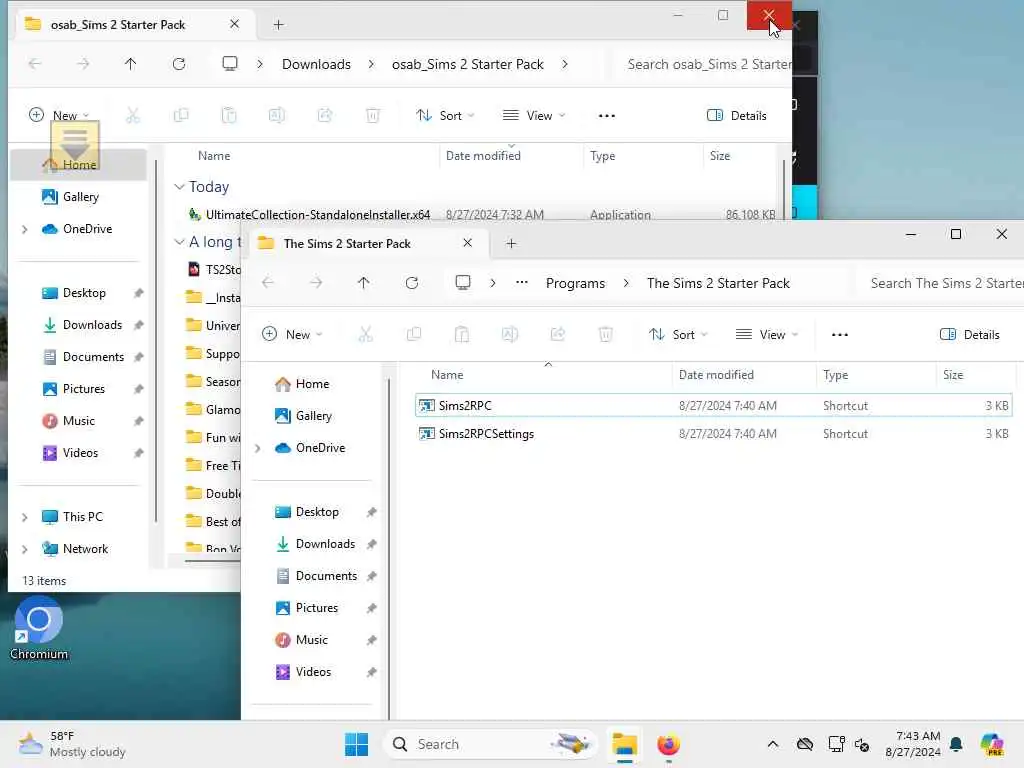This screenshot has height=768, width=1024.
Task: Select Sims2RPC shortcut file
Action: coord(714,406)
